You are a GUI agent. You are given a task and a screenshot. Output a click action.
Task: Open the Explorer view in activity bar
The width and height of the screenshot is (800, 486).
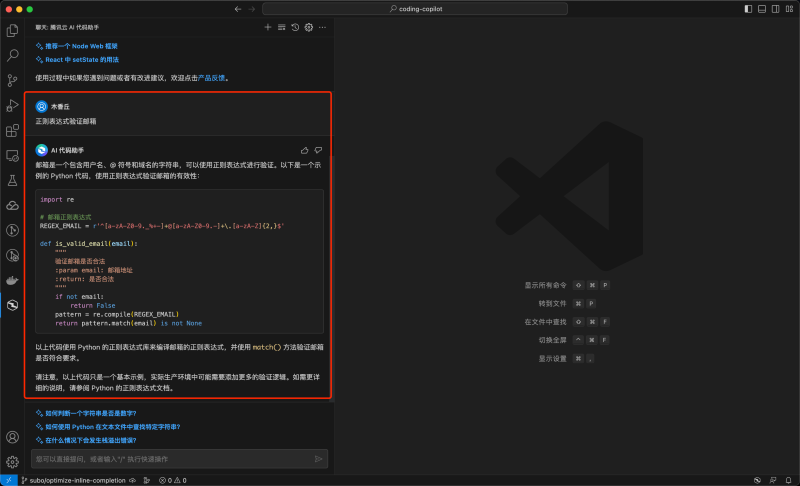(x=12, y=31)
